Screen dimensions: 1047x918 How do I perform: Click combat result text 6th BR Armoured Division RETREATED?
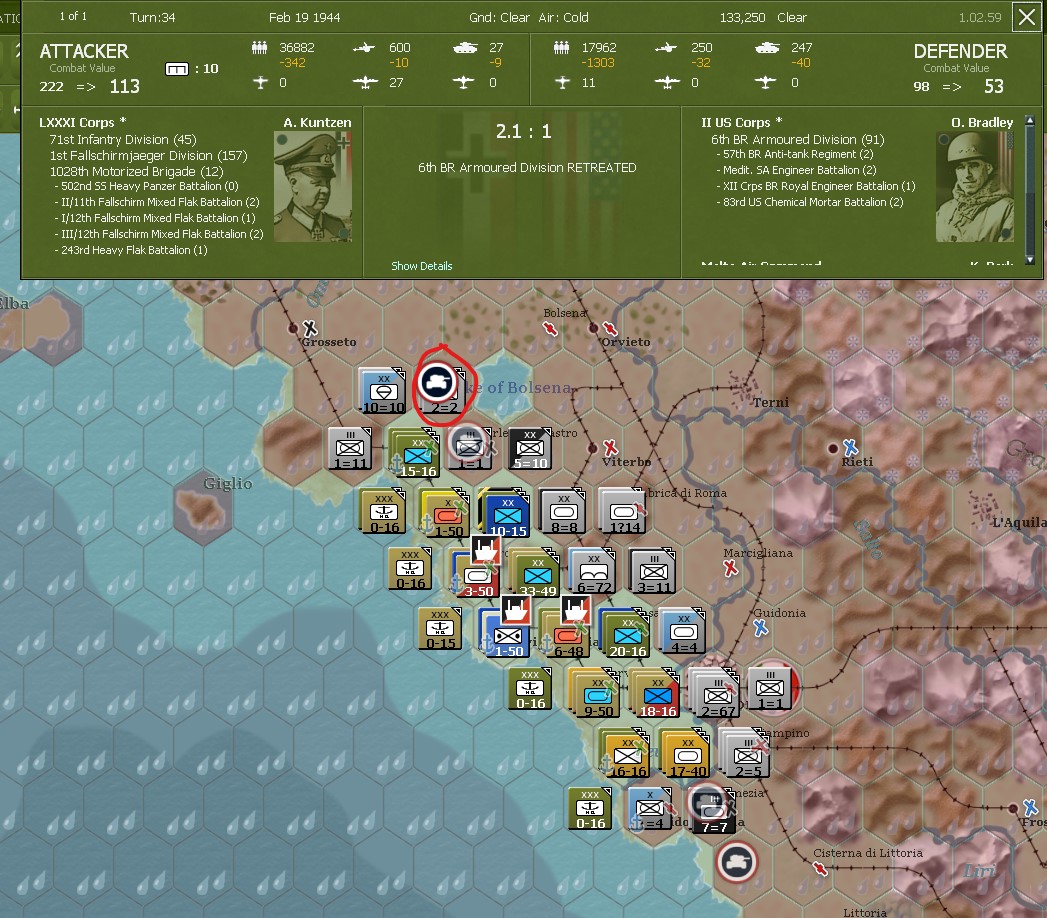pos(527,168)
